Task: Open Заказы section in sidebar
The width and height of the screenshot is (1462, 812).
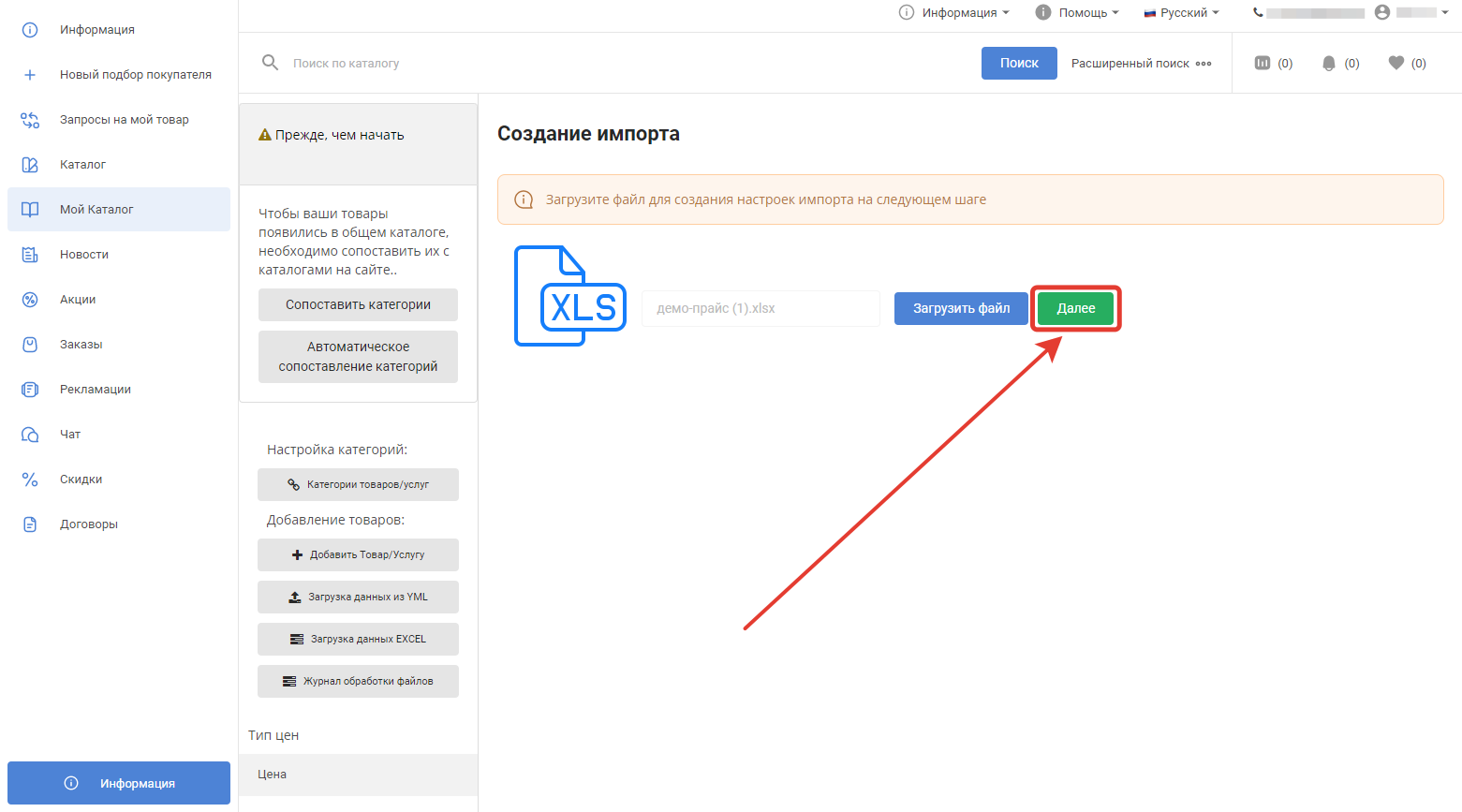Action: 81,345
